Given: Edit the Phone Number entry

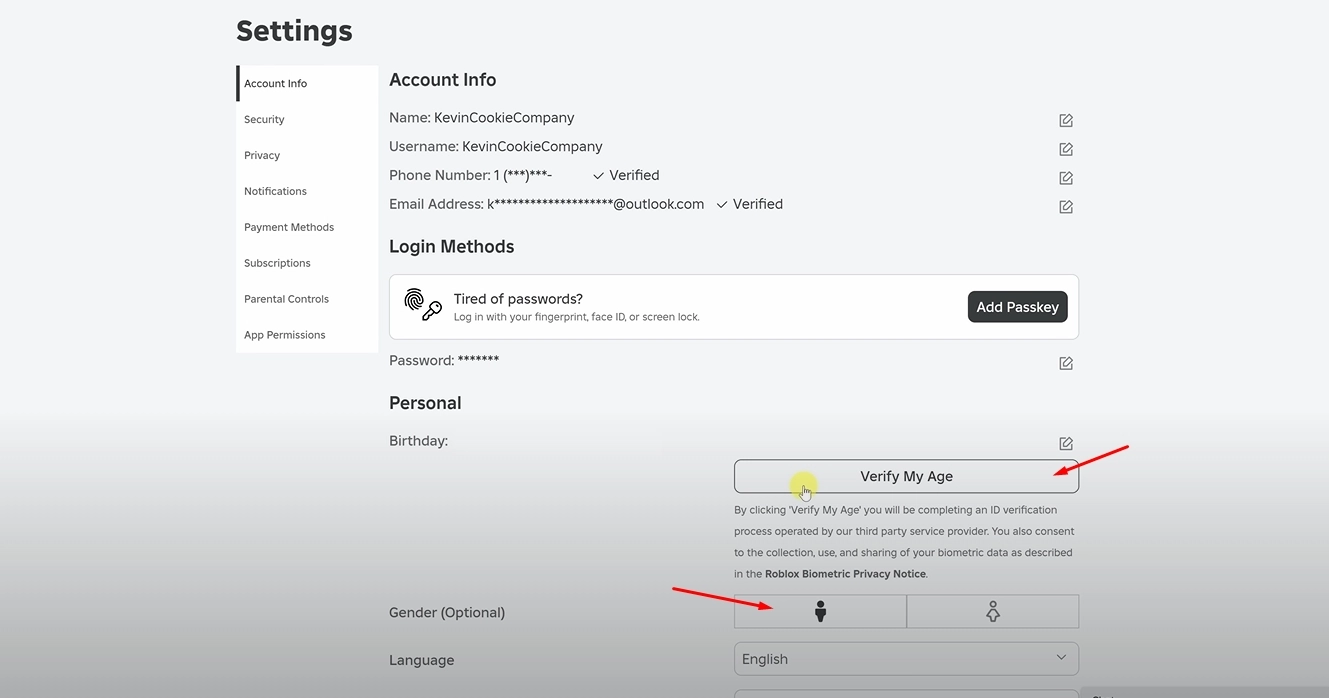Looking at the screenshot, I should coord(1065,177).
